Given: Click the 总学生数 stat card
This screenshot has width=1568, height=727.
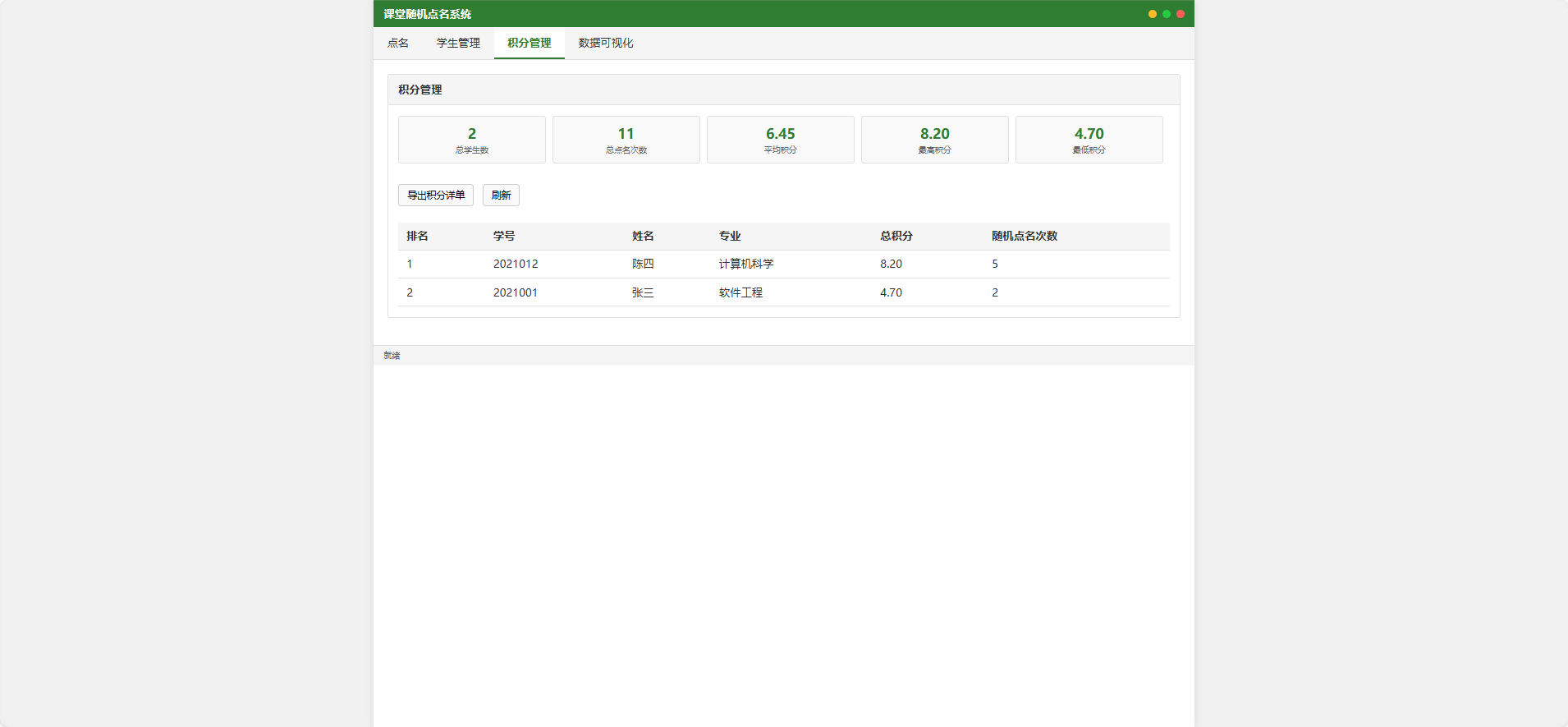Looking at the screenshot, I should tap(472, 140).
